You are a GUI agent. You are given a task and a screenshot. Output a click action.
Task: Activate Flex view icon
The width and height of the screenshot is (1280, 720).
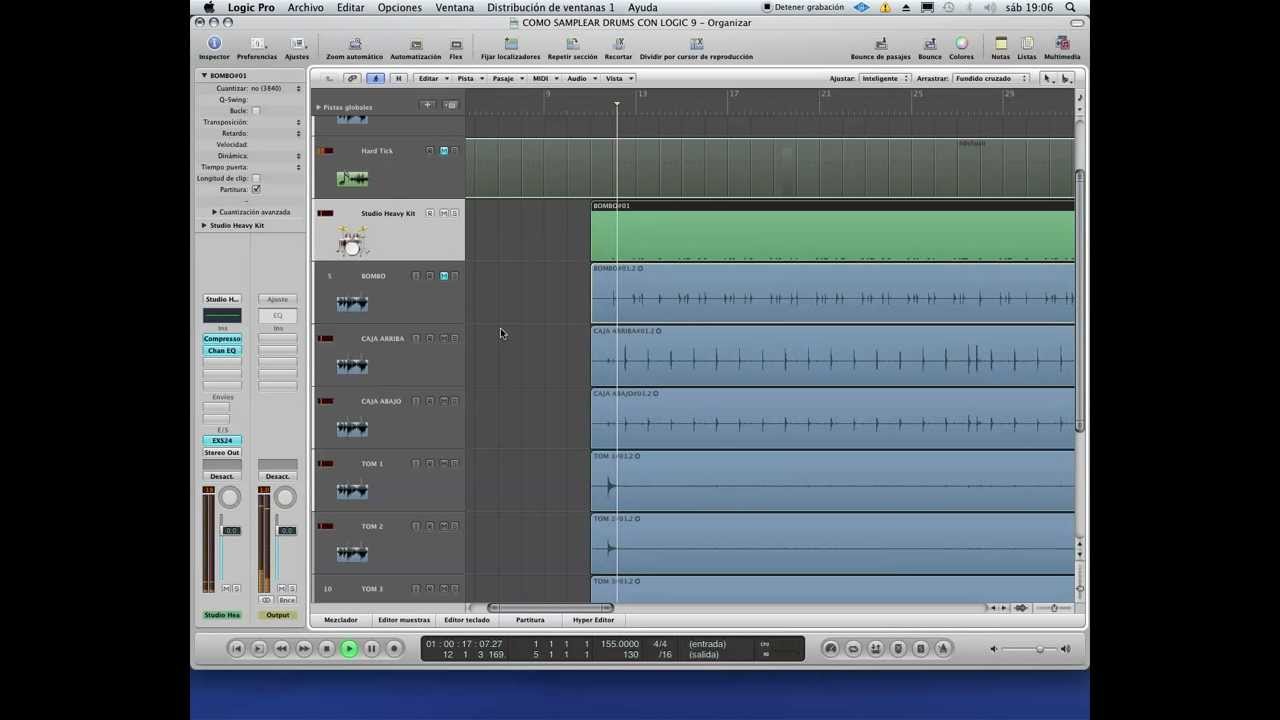click(456, 44)
